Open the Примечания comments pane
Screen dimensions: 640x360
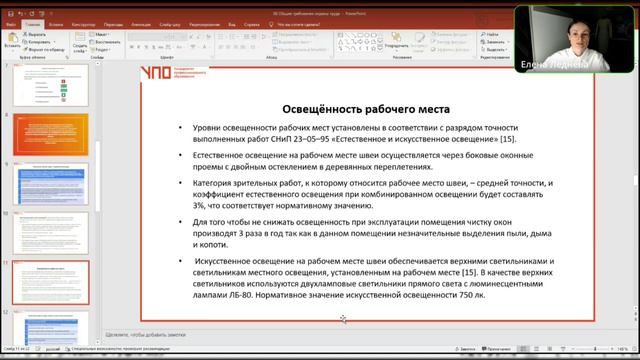tap(496, 349)
